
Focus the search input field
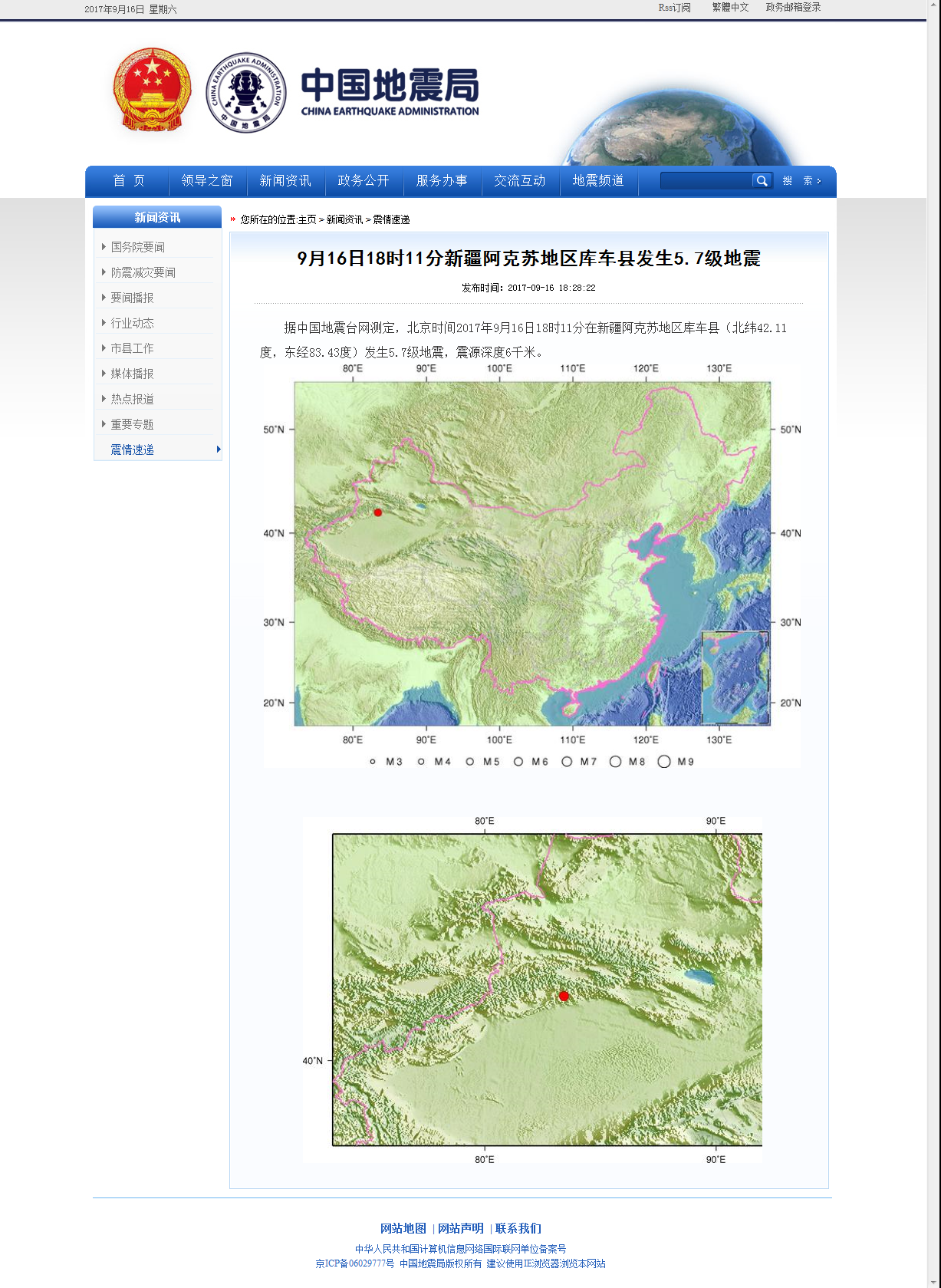(706, 181)
